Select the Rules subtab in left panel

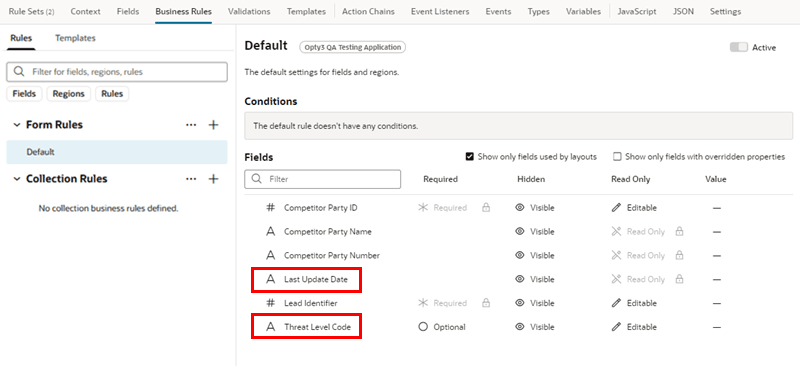(x=21, y=38)
